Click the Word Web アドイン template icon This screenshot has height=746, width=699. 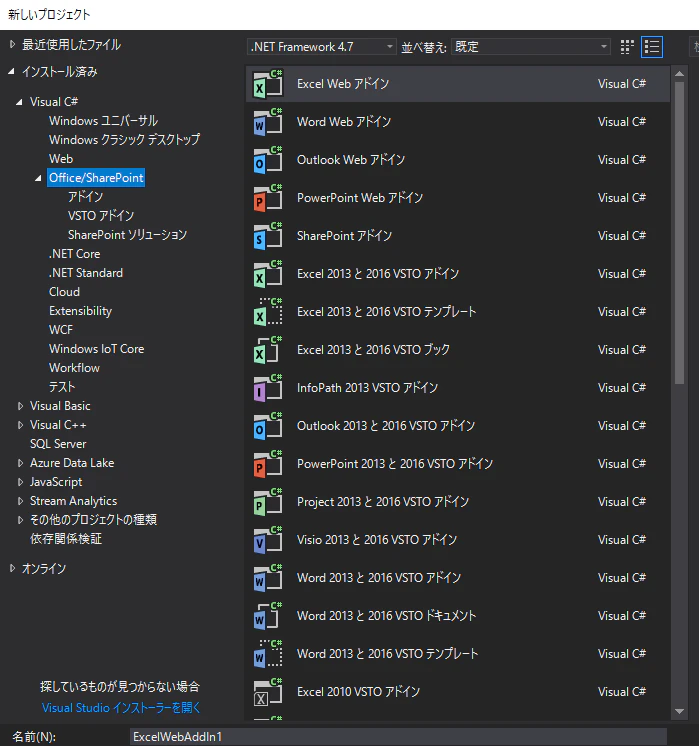click(268, 122)
